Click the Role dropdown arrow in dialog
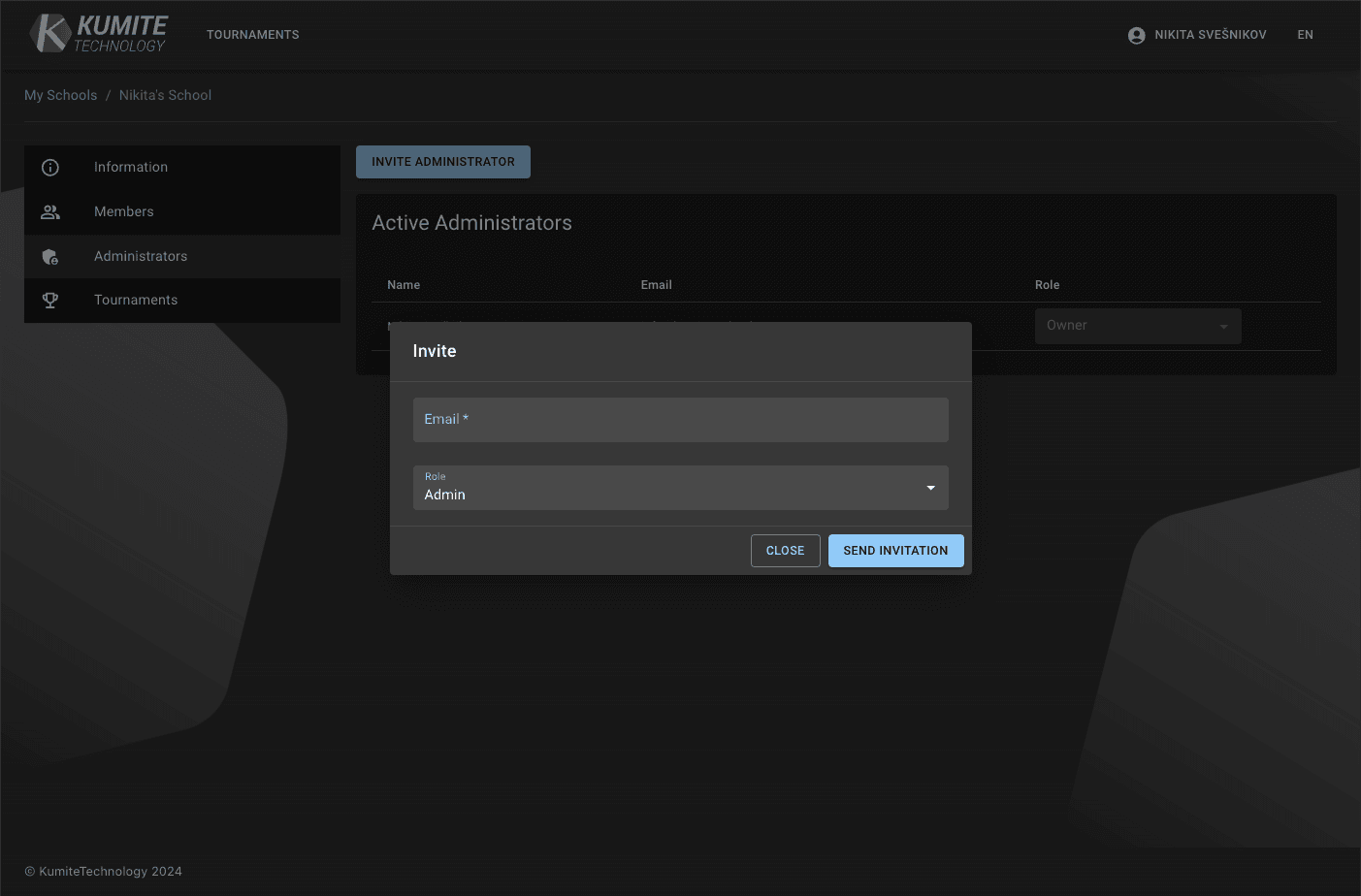The image size is (1361, 896). point(929,488)
